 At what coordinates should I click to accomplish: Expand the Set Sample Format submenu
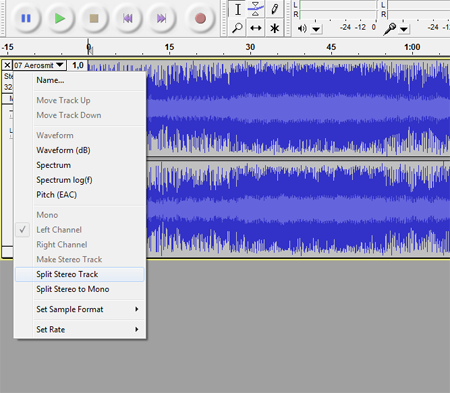point(80,309)
